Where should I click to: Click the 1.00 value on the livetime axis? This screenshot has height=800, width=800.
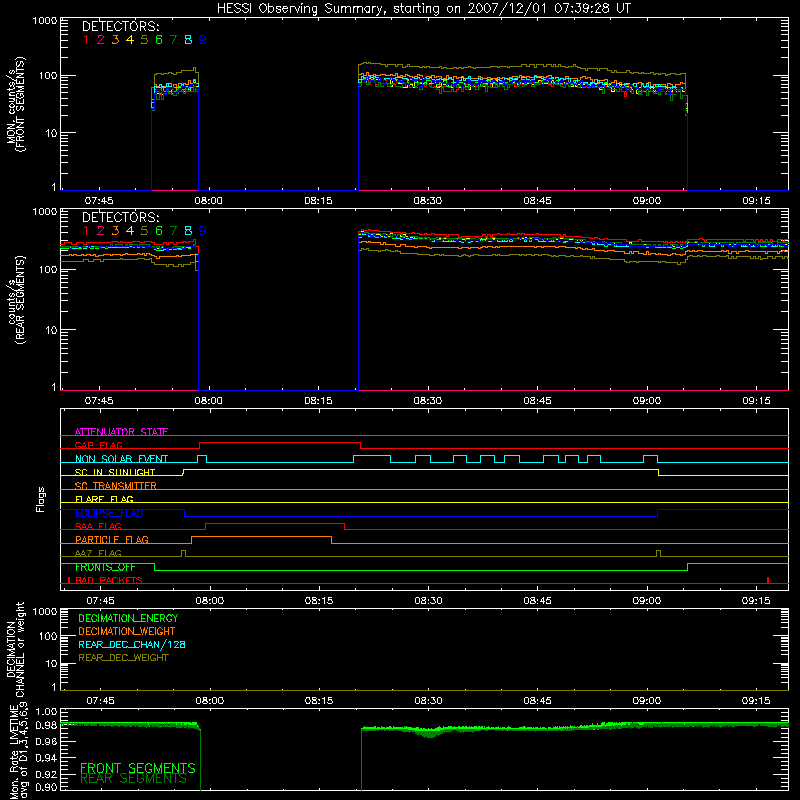pos(46,712)
